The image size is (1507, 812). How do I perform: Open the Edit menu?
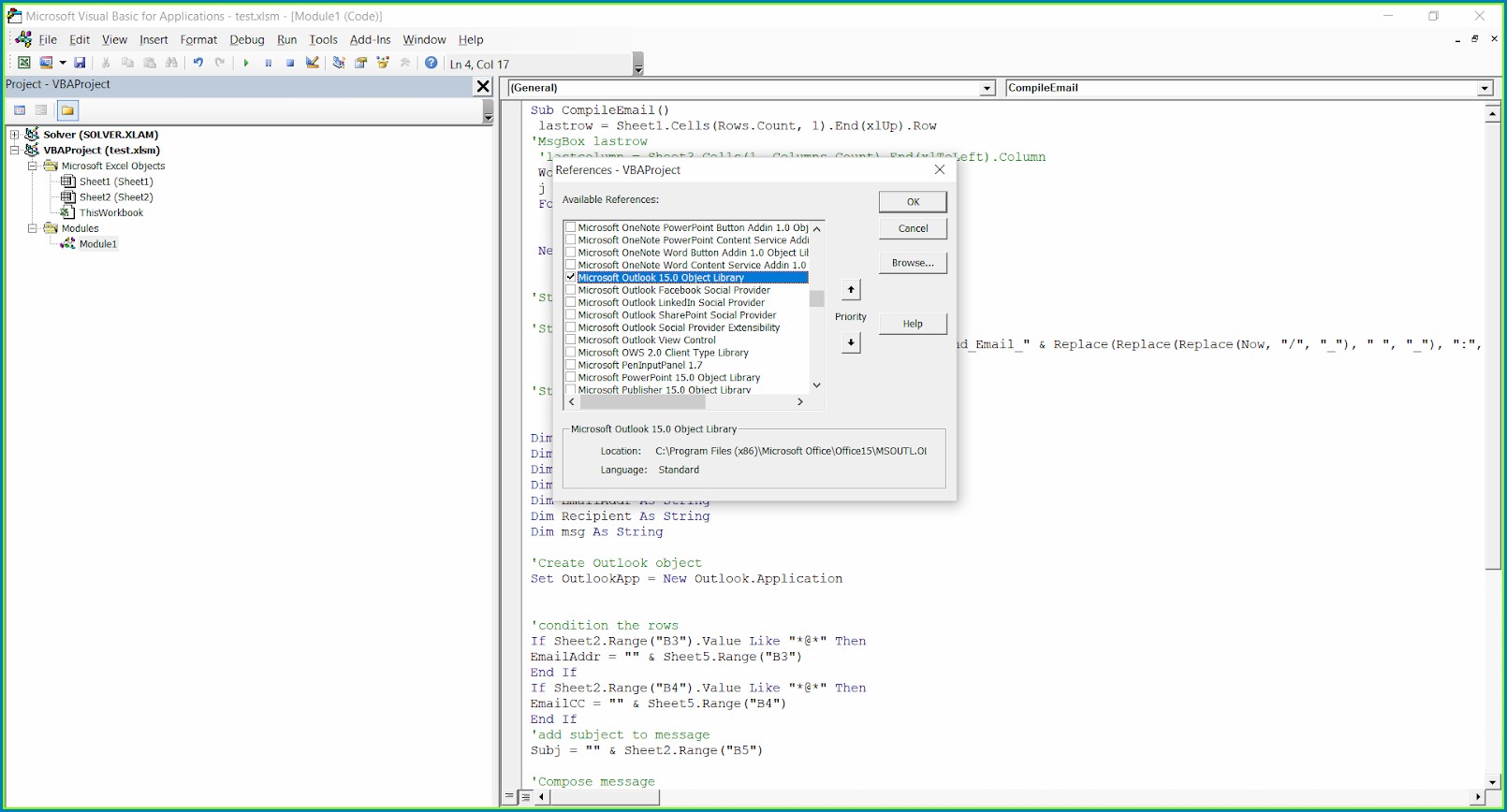click(x=80, y=39)
